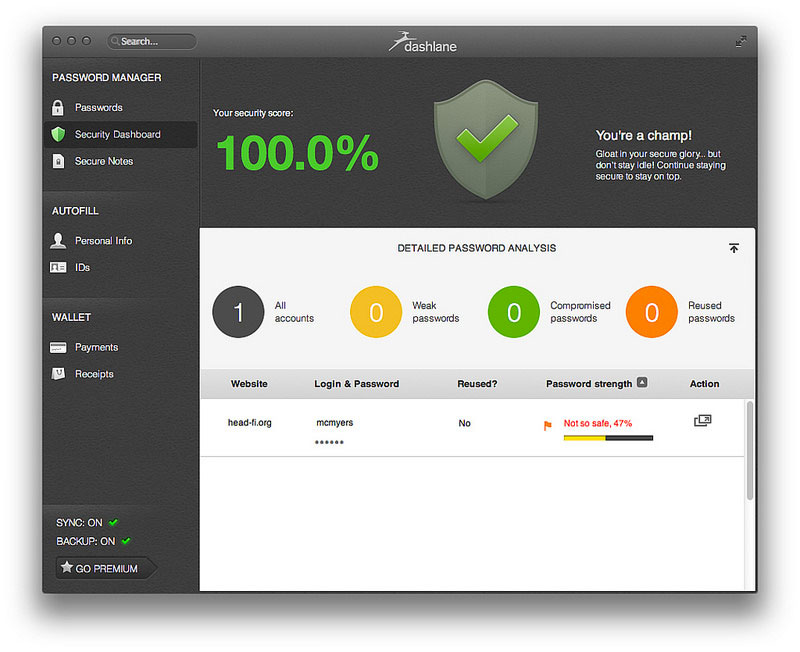Screen dimensions: 800x652
Task: Sort by the Website column header
Action: click(249, 384)
